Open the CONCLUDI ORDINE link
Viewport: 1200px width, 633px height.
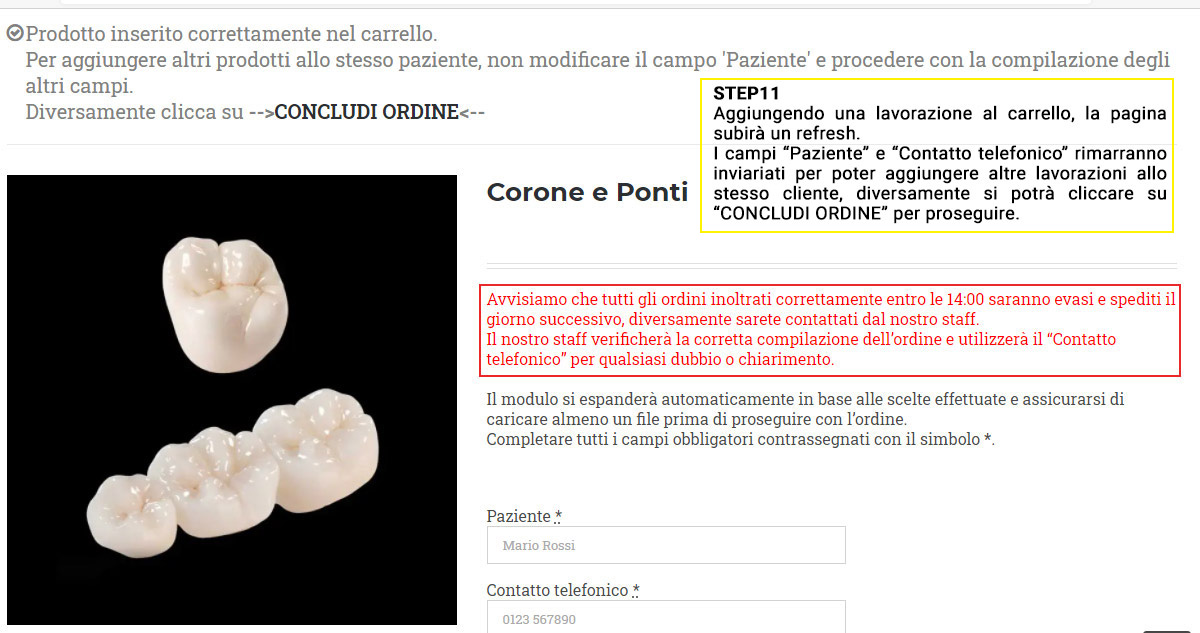[367, 112]
